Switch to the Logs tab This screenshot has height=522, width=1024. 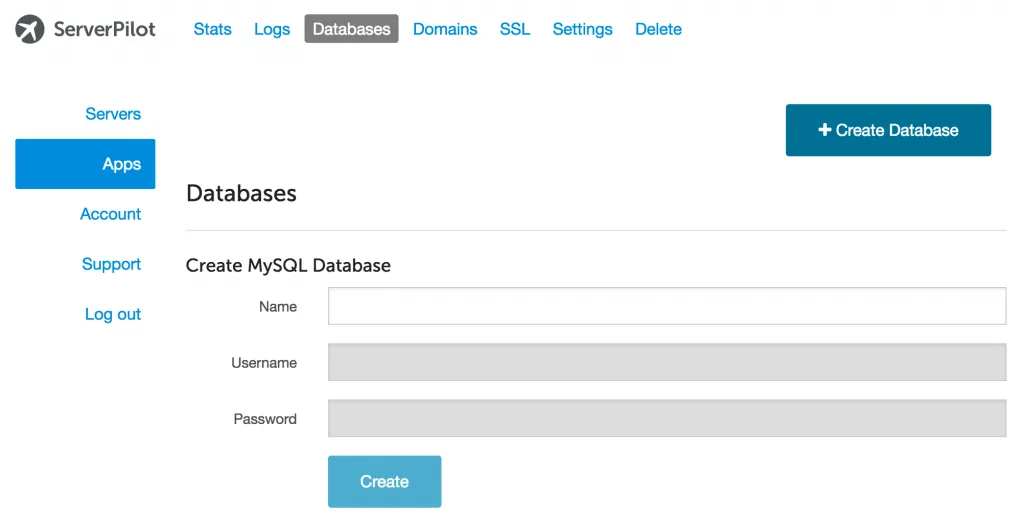(272, 29)
